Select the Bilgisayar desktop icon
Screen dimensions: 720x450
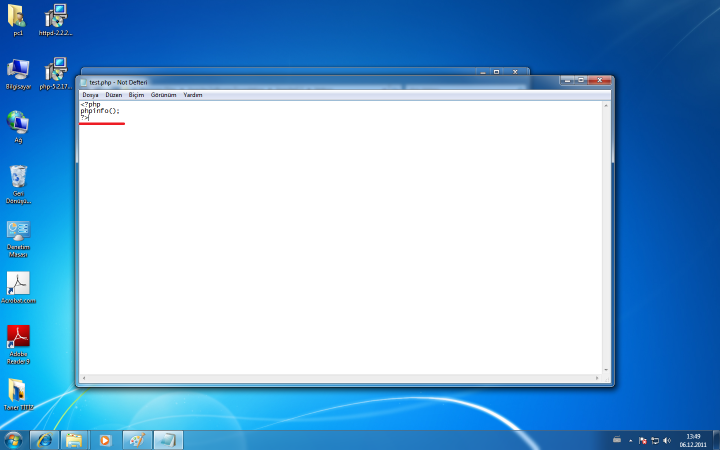pyautogui.click(x=18, y=71)
